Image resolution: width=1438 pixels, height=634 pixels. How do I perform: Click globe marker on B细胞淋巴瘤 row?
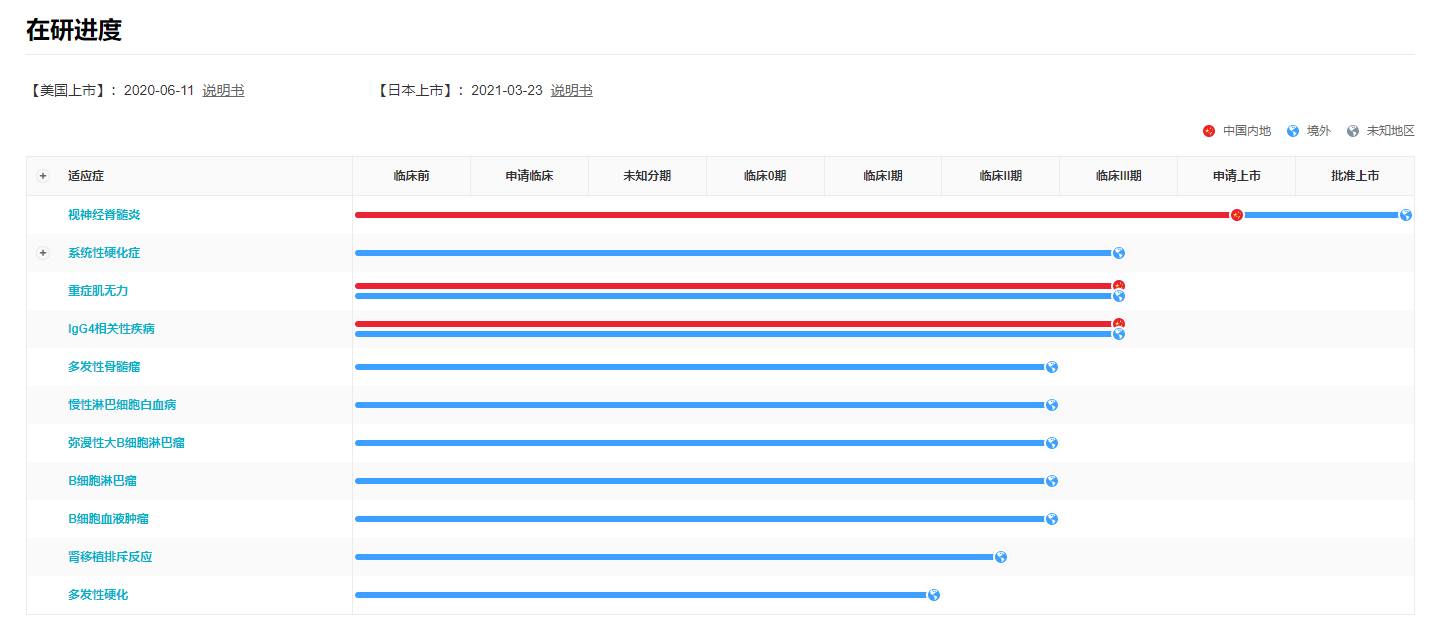click(1051, 481)
